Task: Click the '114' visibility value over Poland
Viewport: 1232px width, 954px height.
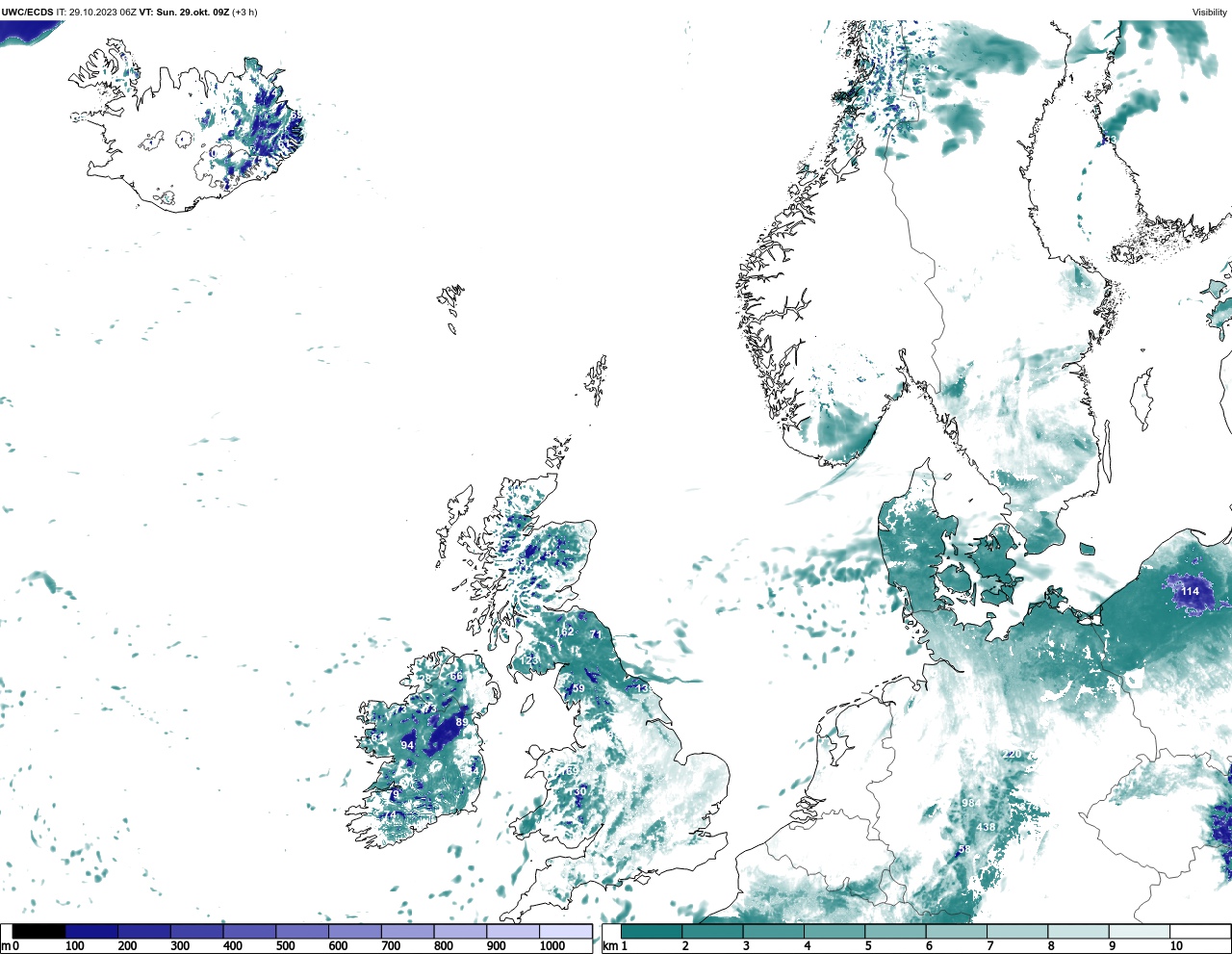Action: click(1191, 591)
